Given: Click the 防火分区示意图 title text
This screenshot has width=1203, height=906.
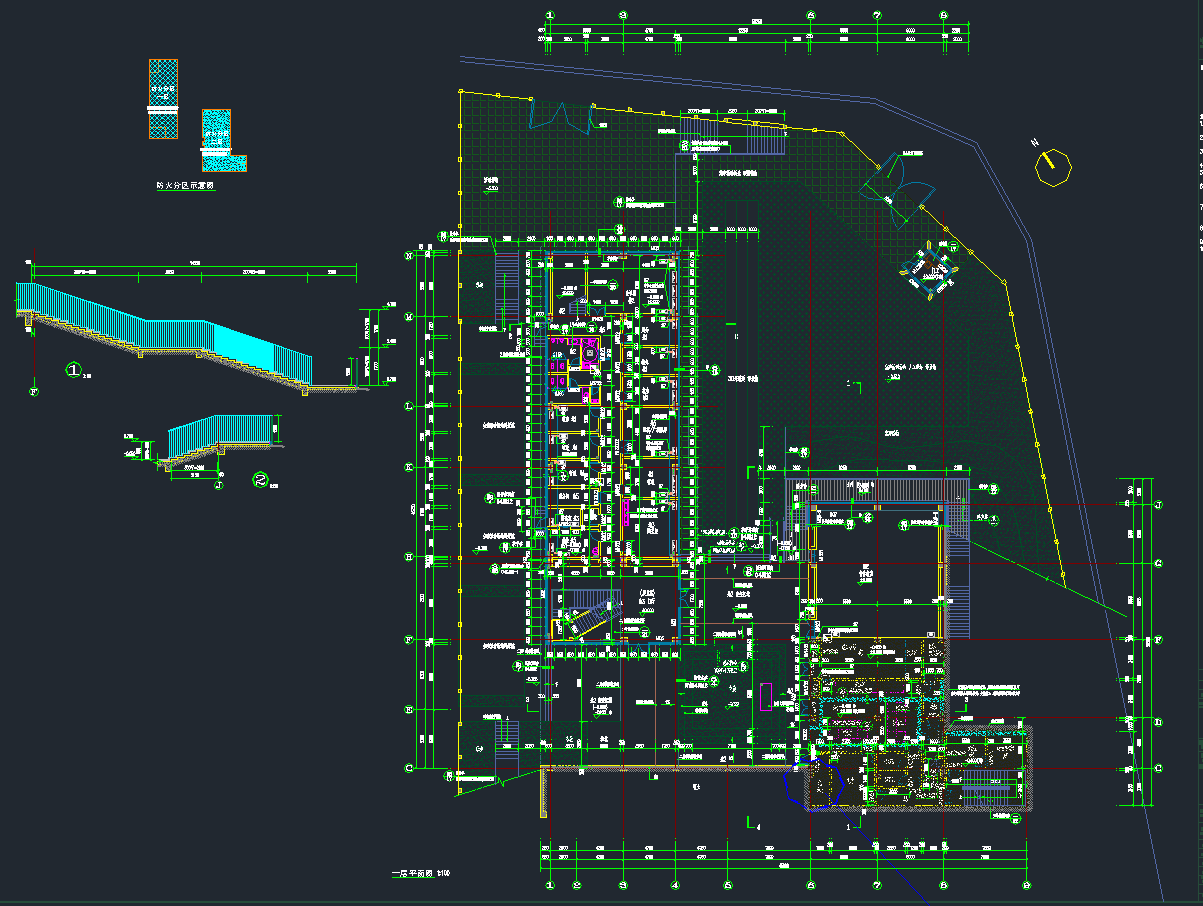Looking at the screenshot, I should coord(186,186).
